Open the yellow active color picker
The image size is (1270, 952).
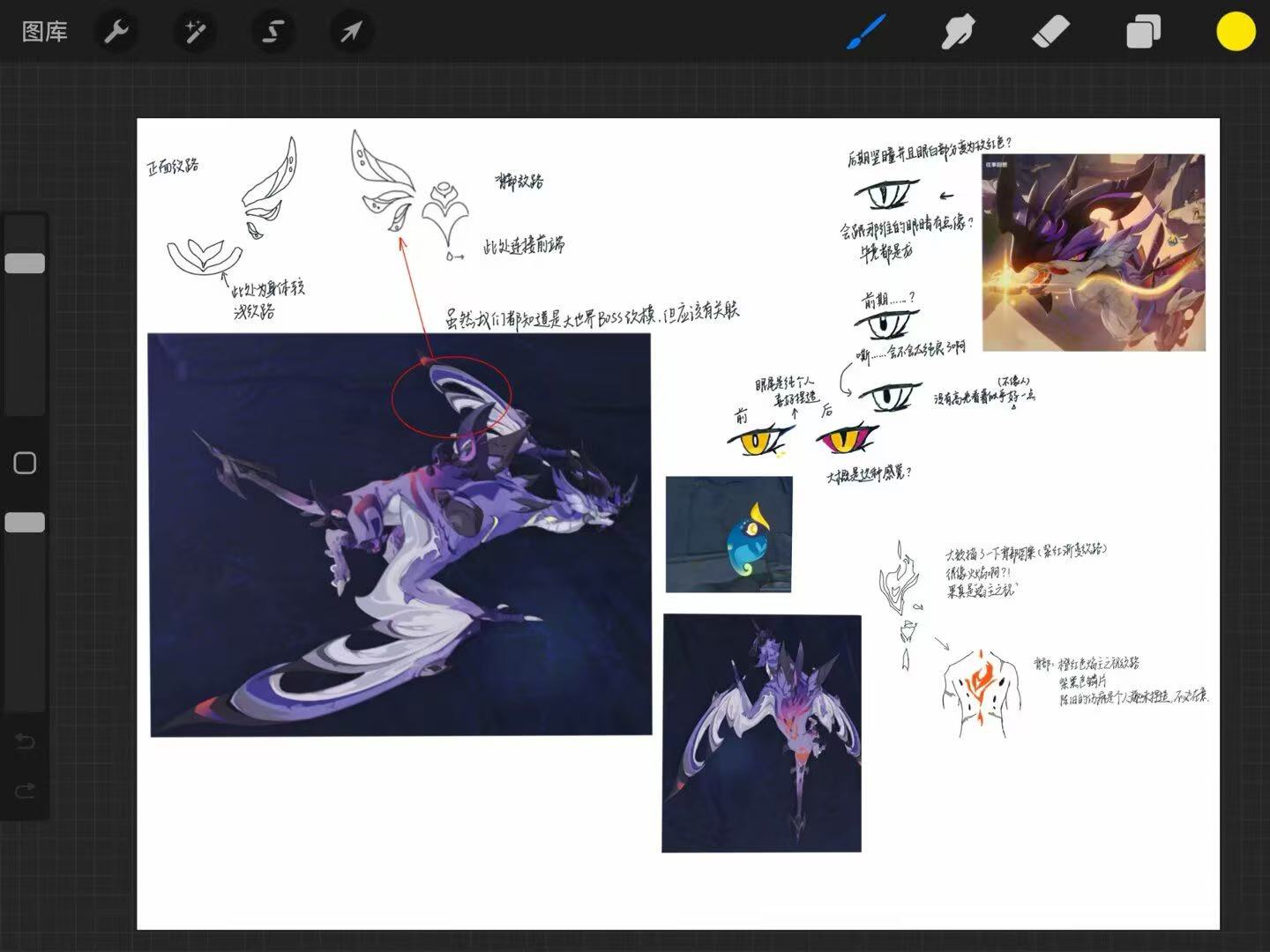1236,33
